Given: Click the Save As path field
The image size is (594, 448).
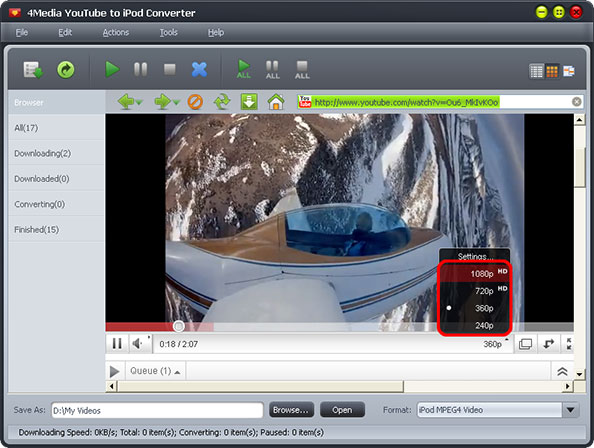Looking at the screenshot, I should tap(157, 410).
